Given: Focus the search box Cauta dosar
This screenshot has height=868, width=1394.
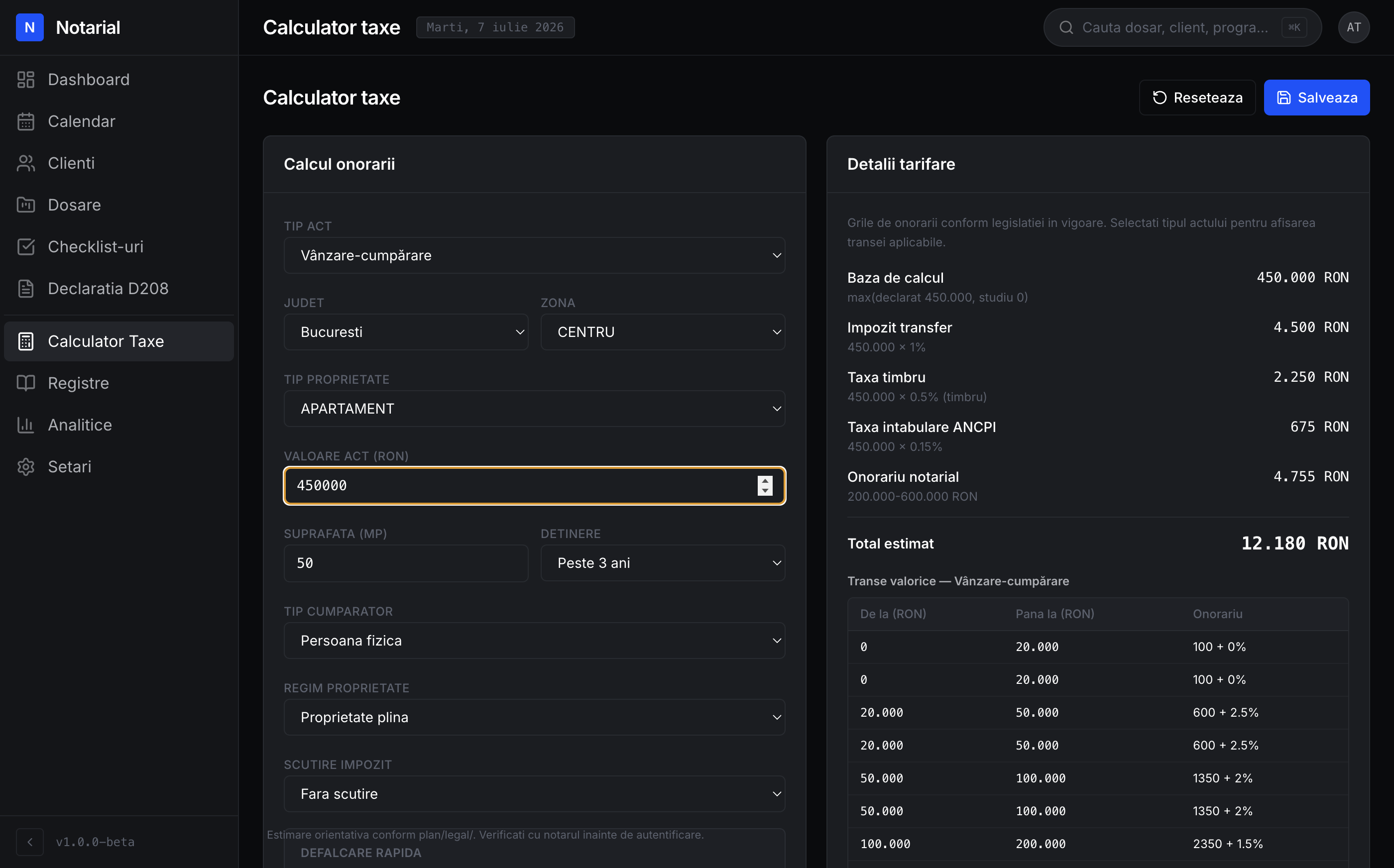Looking at the screenshot, I should point(1182,27).
